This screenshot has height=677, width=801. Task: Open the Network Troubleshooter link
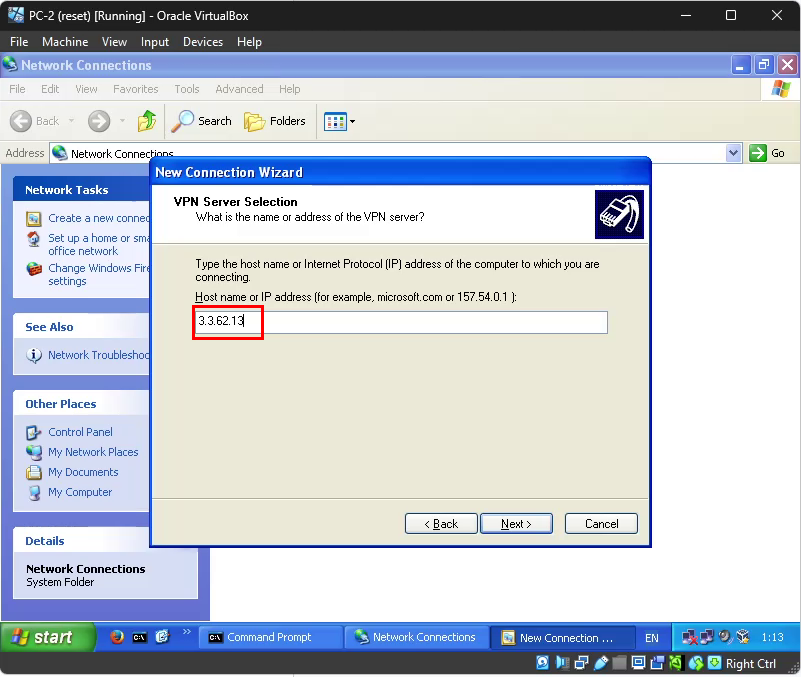click(x=99, y=355)
